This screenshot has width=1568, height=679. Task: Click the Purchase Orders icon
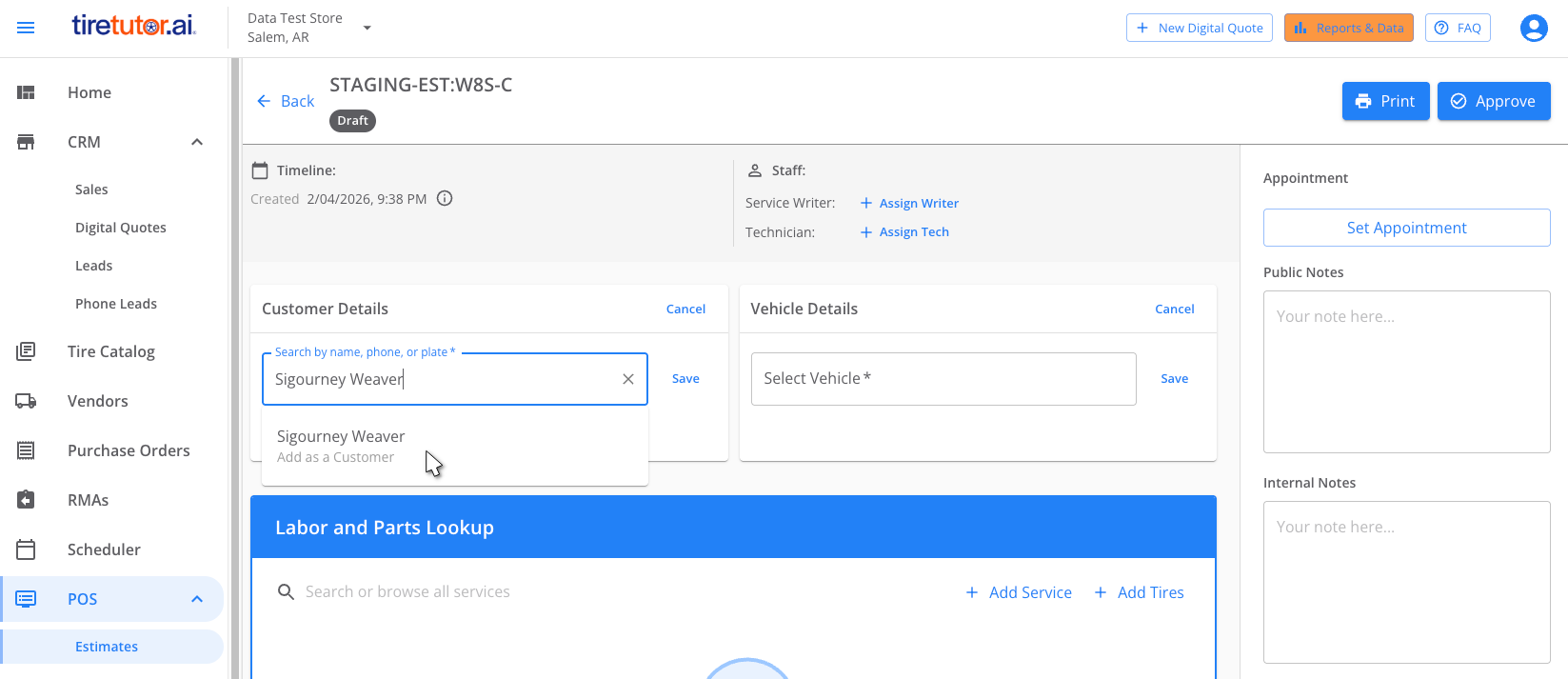tap(26, 450)
